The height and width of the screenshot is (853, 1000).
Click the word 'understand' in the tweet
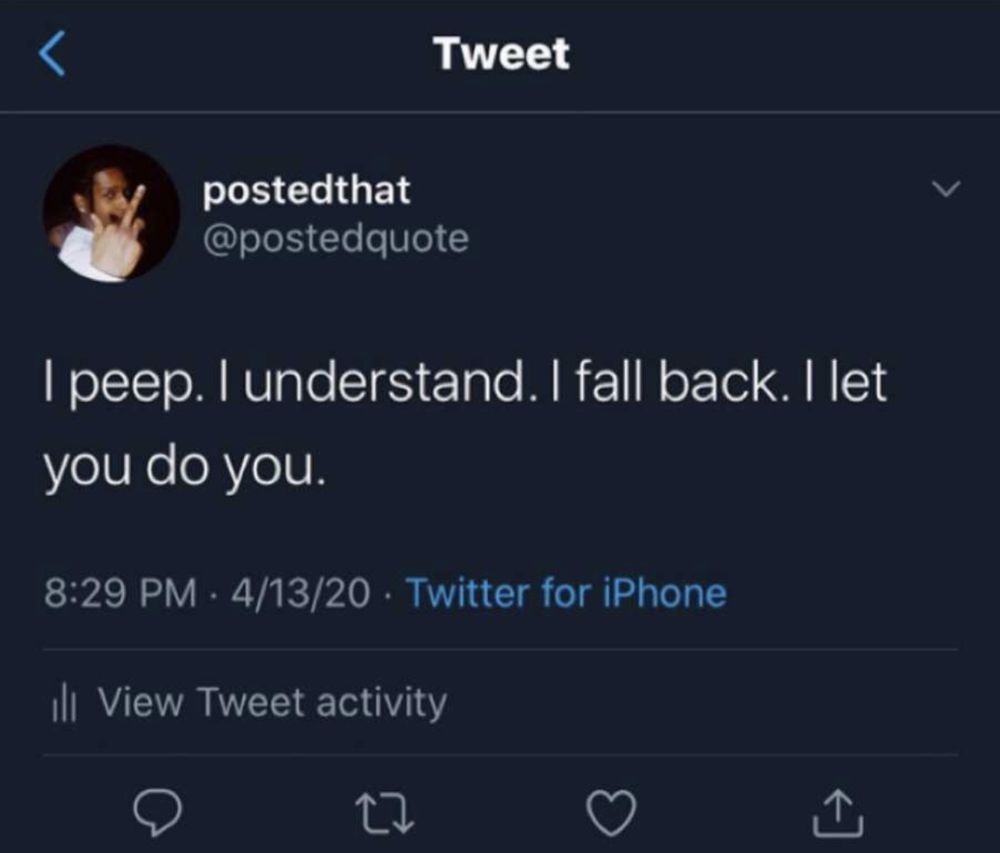pyautogui.click(x=383, y=383)
